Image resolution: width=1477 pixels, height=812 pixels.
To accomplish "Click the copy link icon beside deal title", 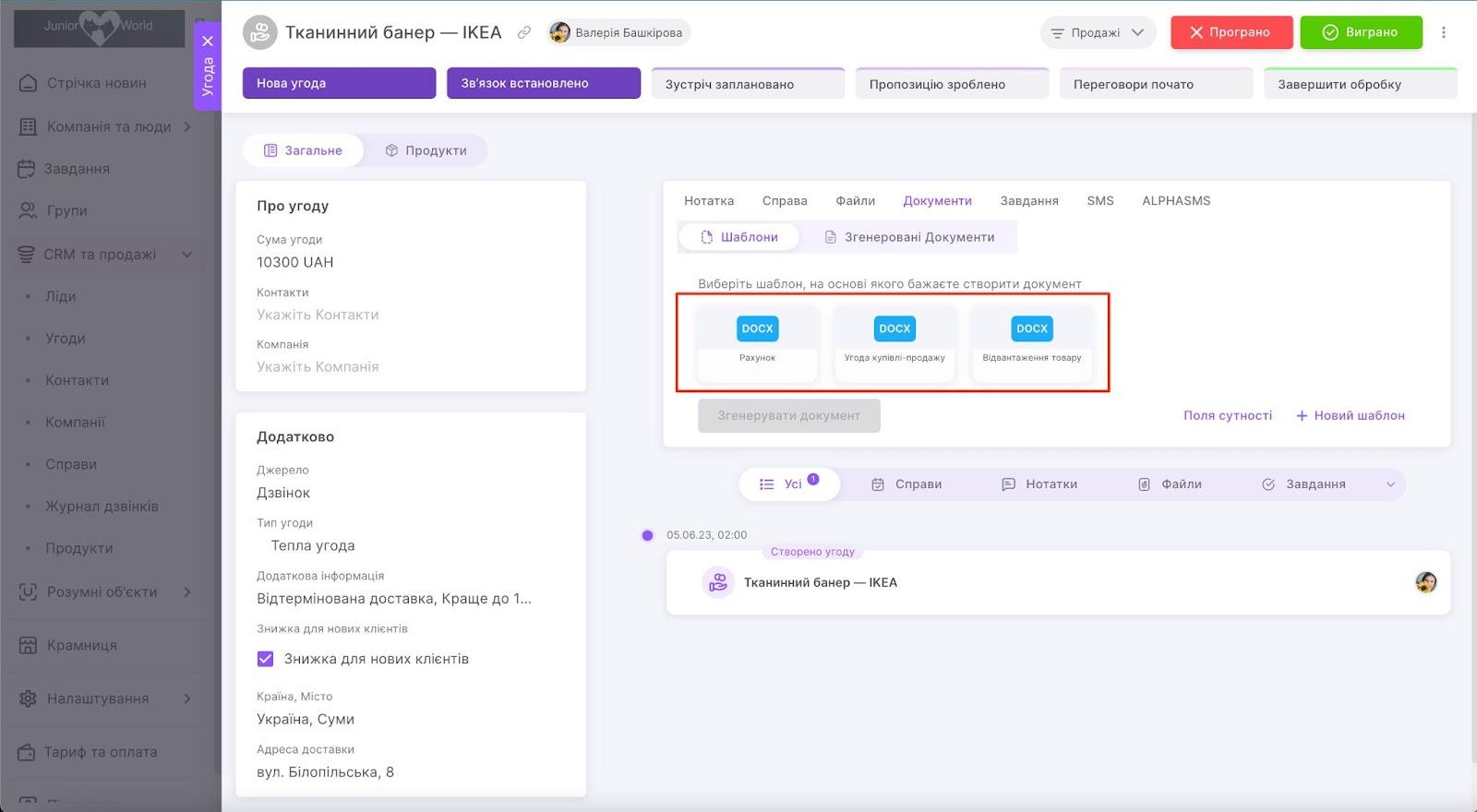I will 524,32.
